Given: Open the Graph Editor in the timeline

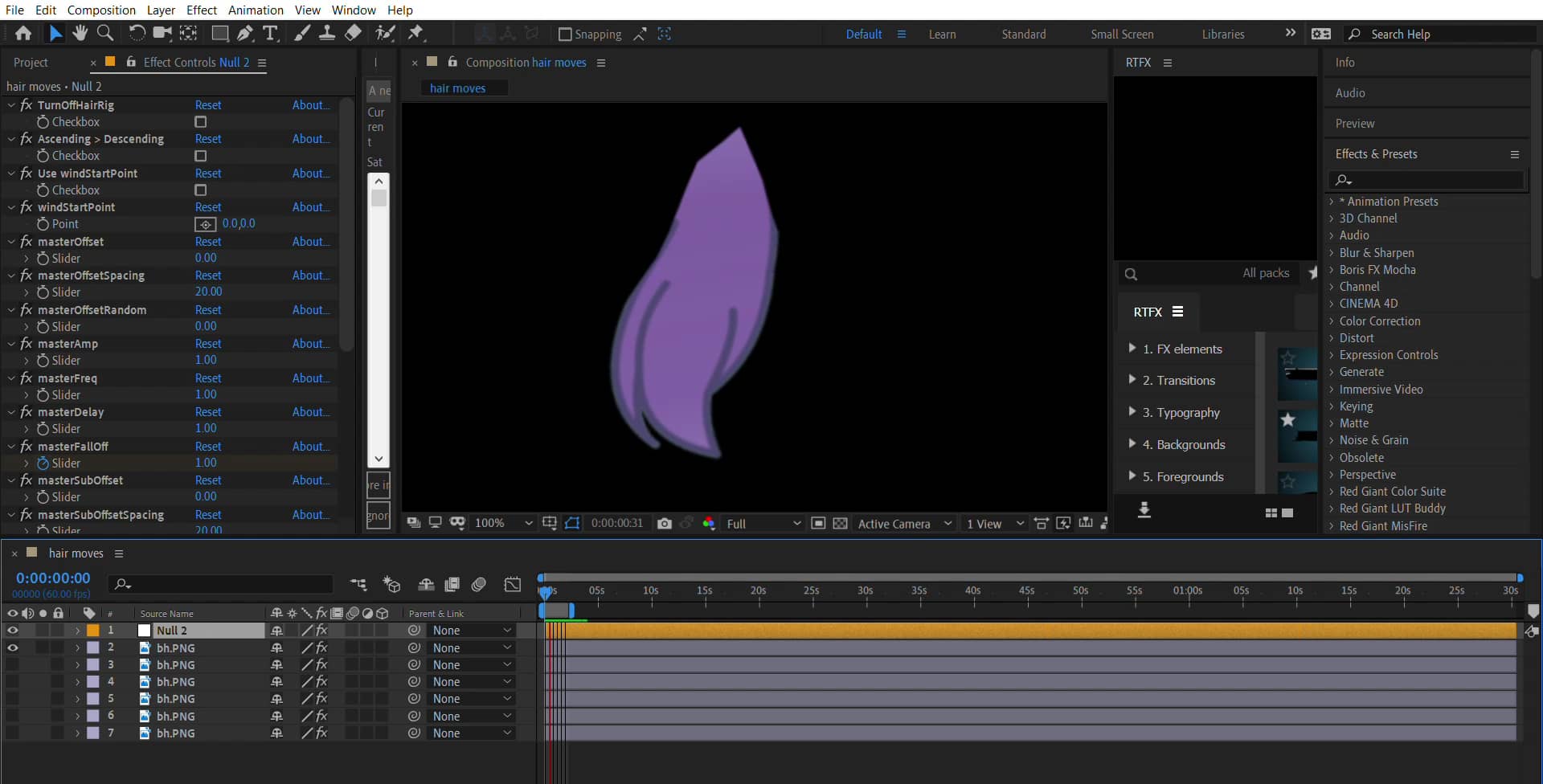Looking at the screenshot, I should [x=513, y=585].
